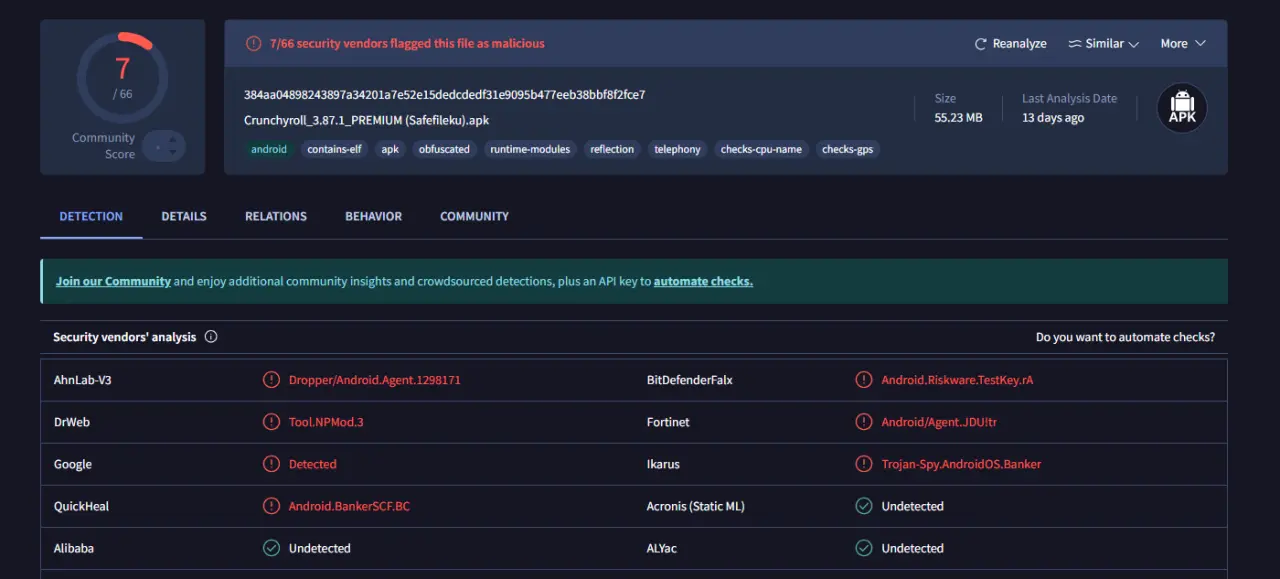The height and width of the screenshot is (579, 1280).
Task: Click the green check icon in the ALYac row
Action: tap(864, 548)
